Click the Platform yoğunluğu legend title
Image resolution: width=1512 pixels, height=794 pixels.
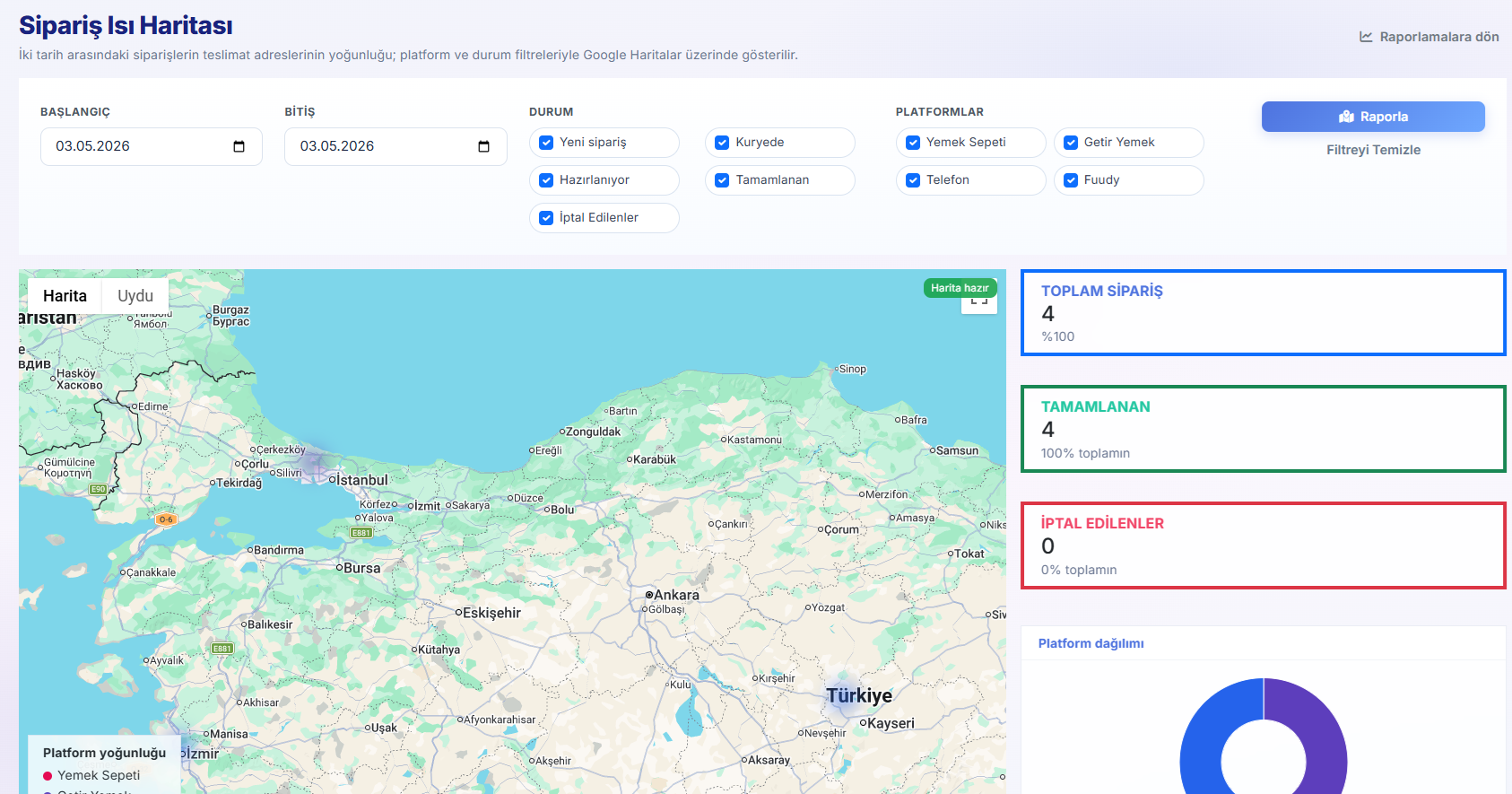point(104,753)
